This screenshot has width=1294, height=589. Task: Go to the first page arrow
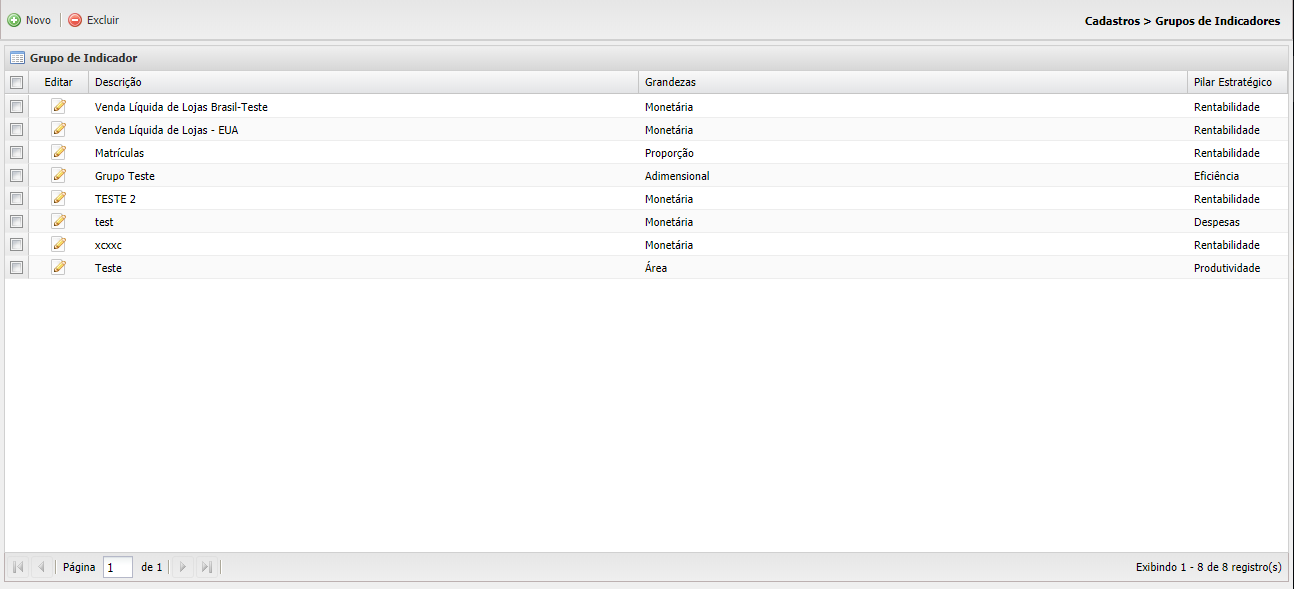(x=18, y=567)
